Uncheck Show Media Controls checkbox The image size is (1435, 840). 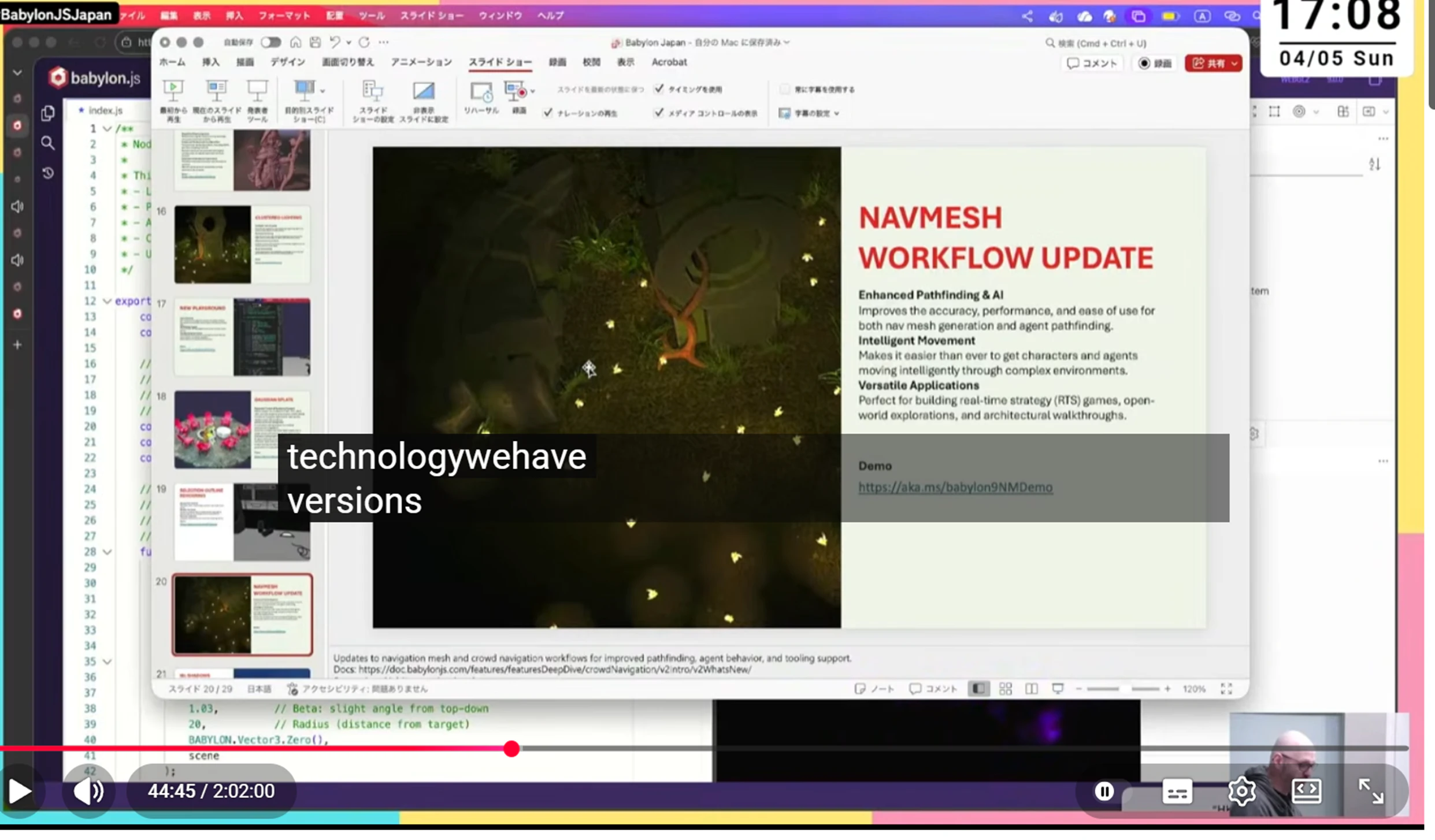click(x=659, y=113)
